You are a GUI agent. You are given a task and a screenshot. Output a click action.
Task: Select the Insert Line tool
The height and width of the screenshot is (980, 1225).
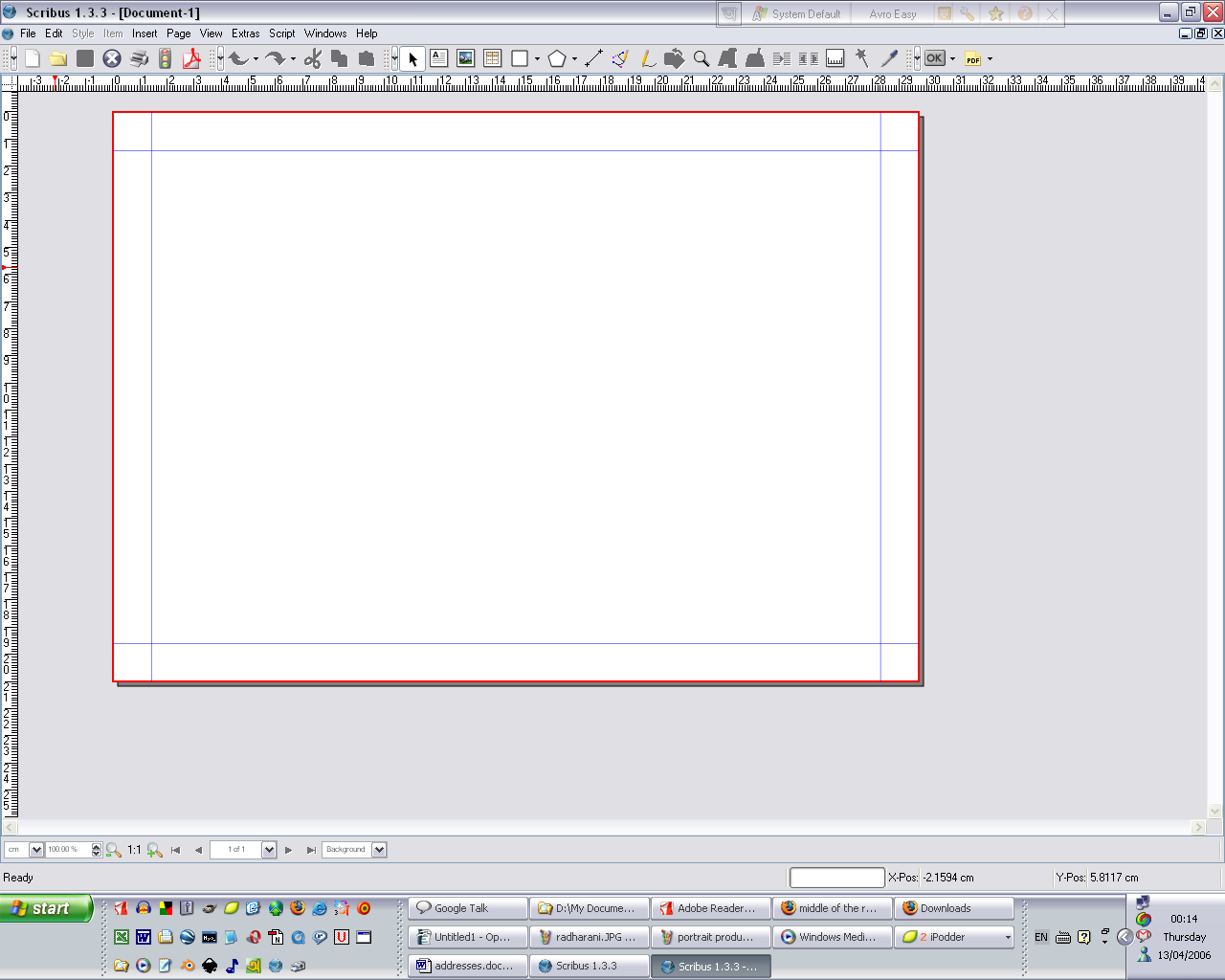[x=593, y=58]
